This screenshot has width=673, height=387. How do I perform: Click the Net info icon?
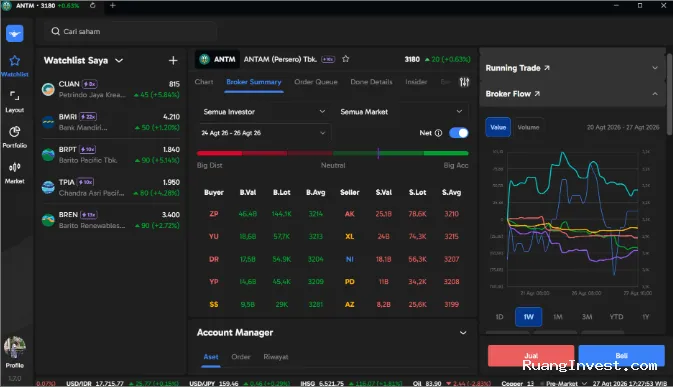tap(438, 133)
